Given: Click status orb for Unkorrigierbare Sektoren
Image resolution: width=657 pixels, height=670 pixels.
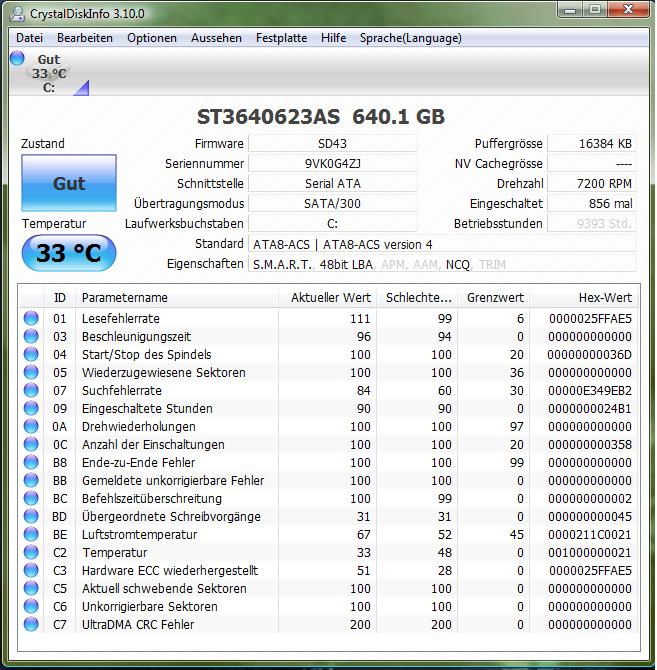Looking at the screenshot, I should (x=31, y=606).
